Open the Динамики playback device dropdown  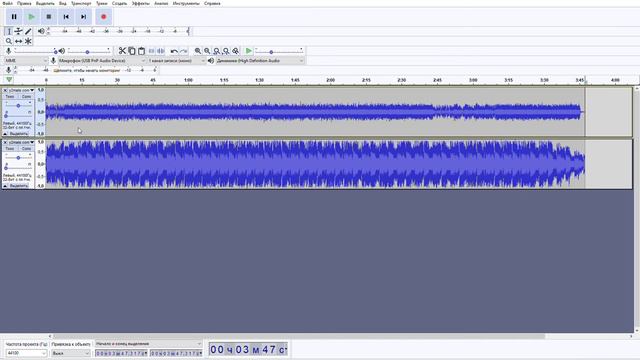click(260, 60)
